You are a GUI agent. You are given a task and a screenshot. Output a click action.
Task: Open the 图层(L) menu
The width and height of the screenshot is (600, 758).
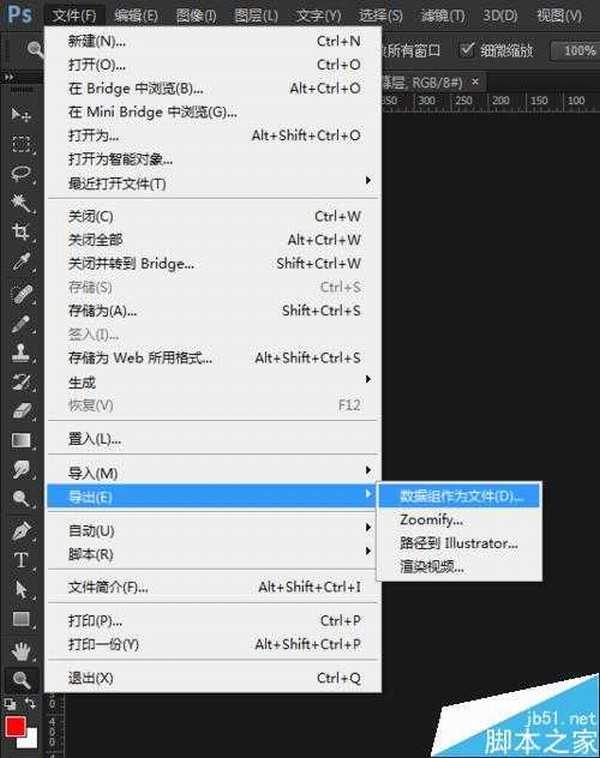pyautogui.click(x=256, y=16)
